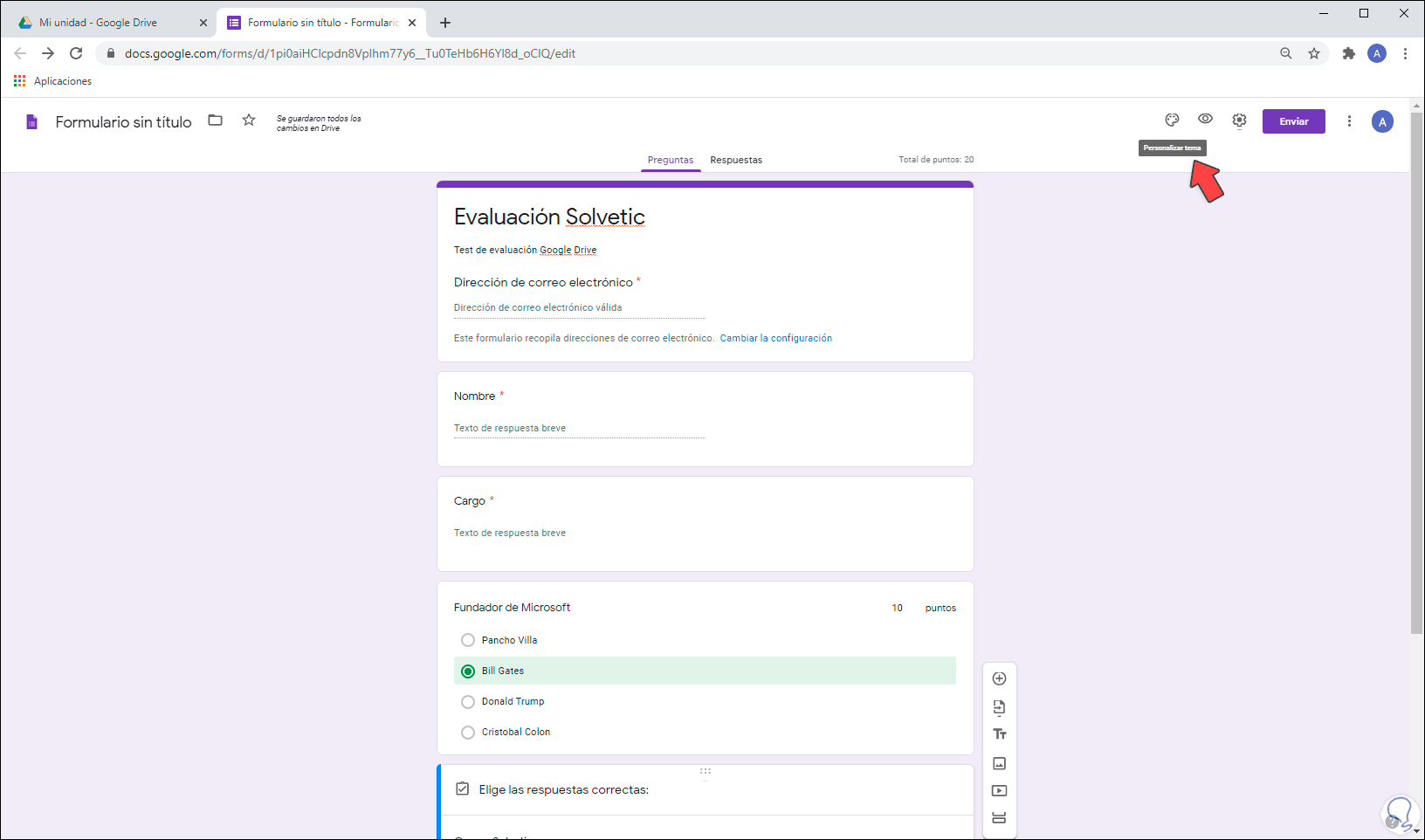Add title and description icon
The image size is (1425, 840).
point(1000,734)
